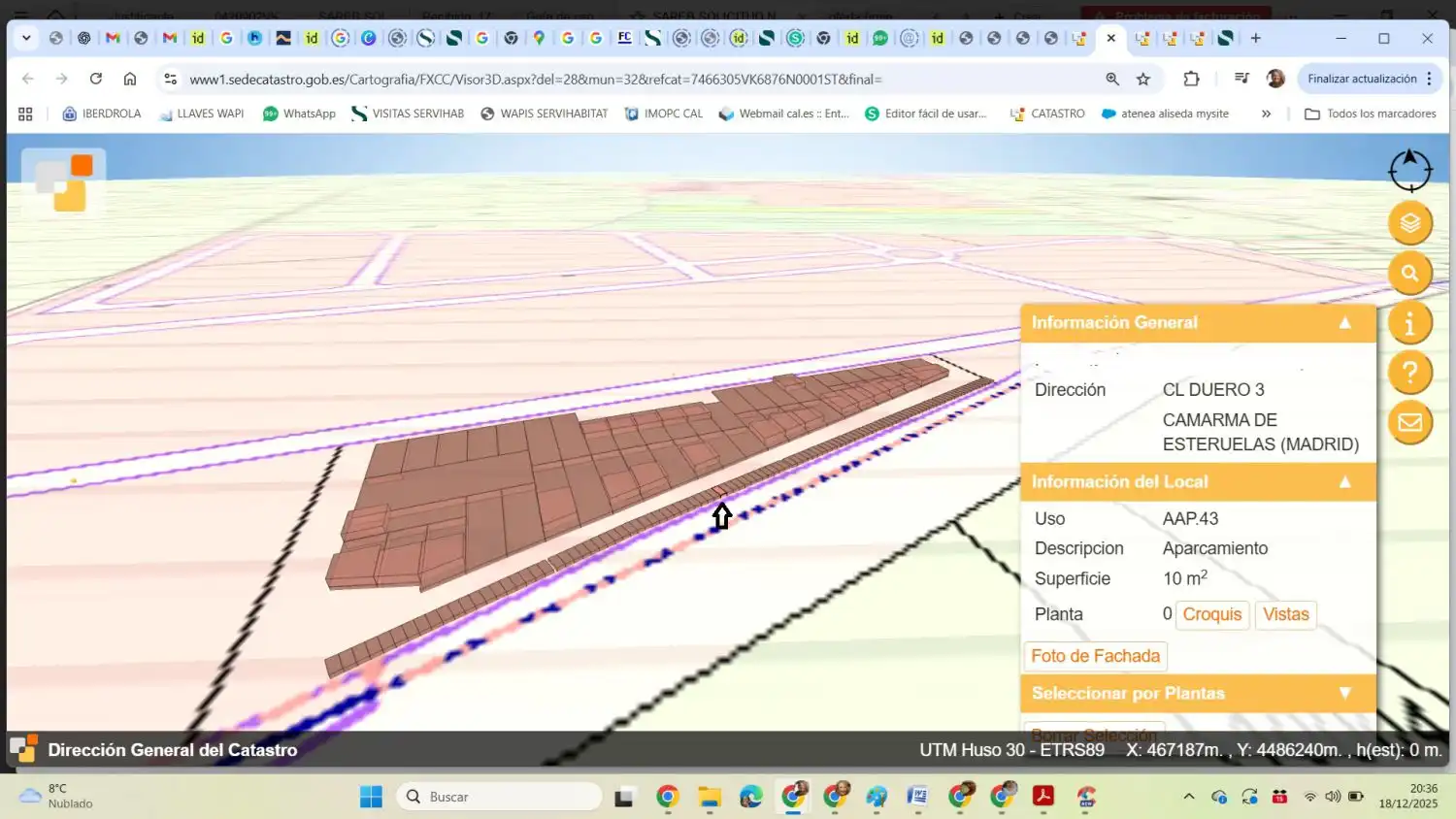Screen dimensions: 1456x819
Task: Open File Explorer from the taskbar
Action: [710, 797]
